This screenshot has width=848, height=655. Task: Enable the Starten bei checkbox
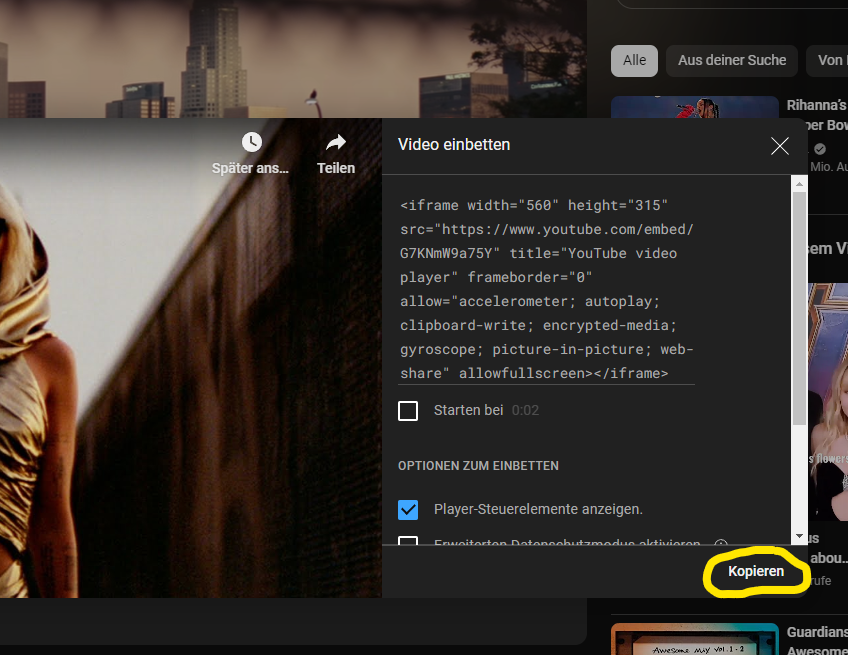(x=408, y=411)
